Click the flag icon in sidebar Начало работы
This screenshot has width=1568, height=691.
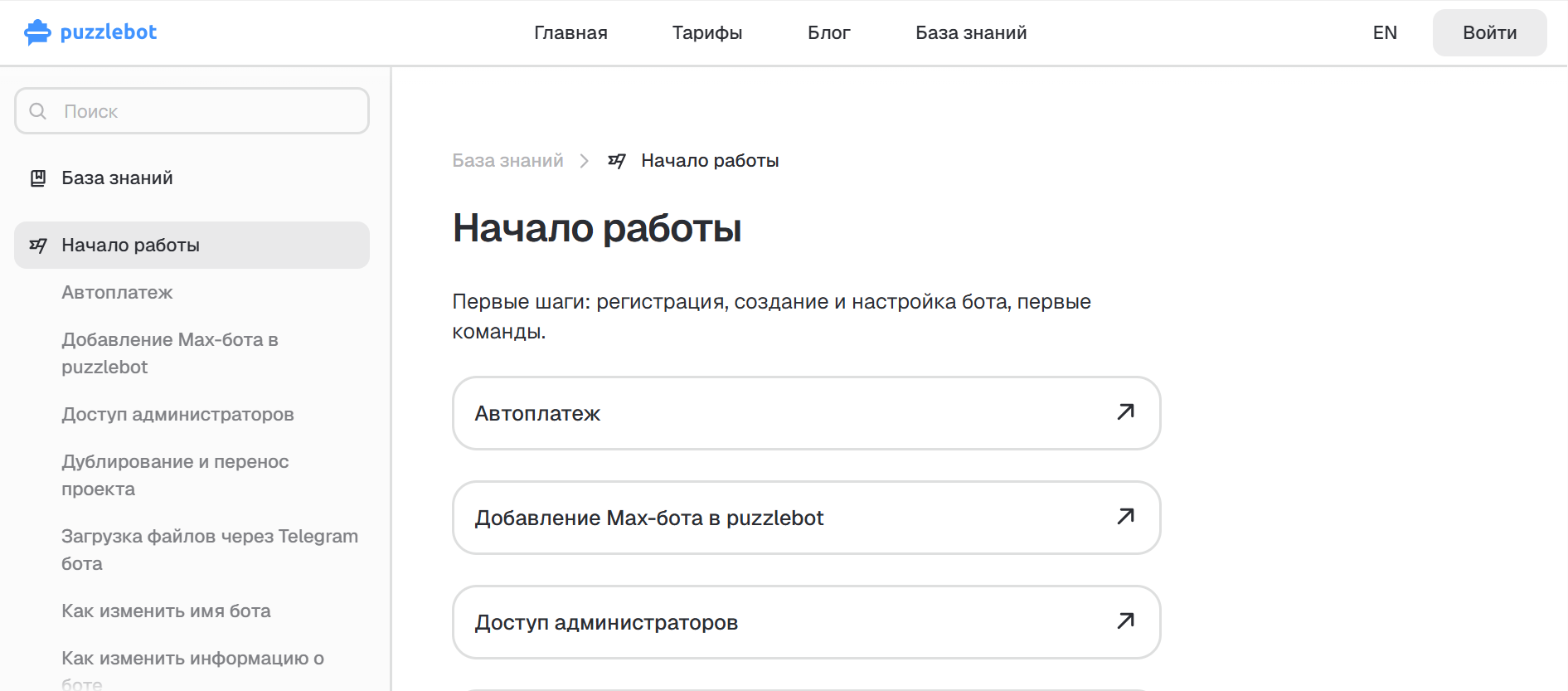38,246
